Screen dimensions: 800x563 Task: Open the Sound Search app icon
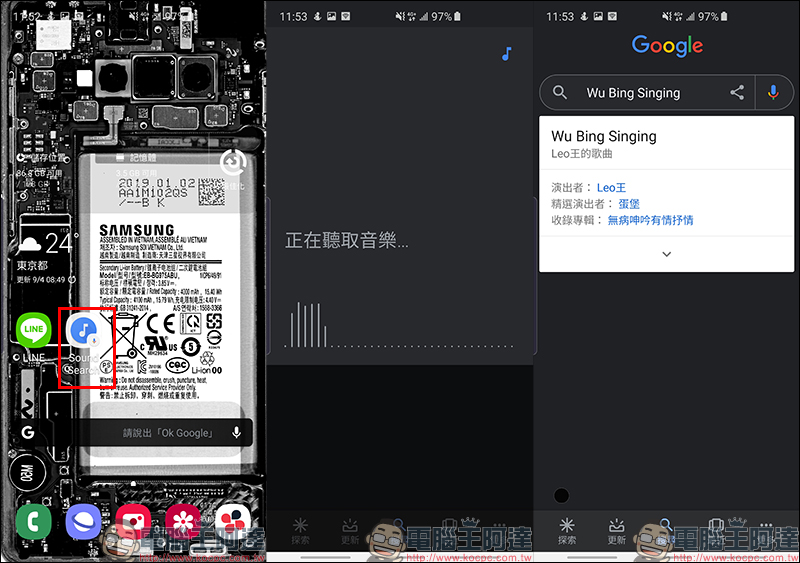pos(84,330)
